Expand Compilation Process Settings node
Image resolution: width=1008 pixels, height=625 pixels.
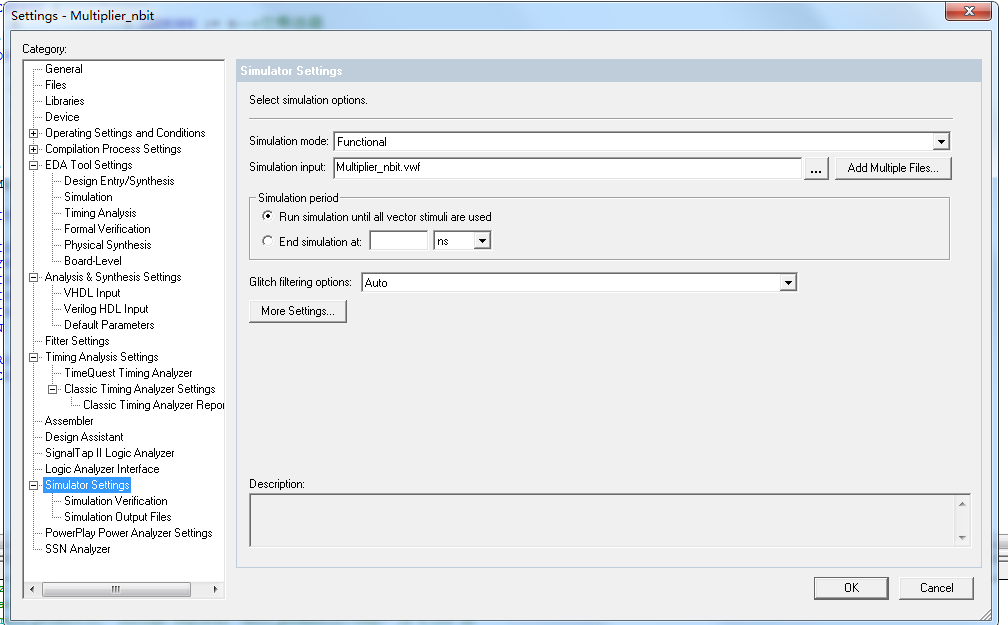pos(33,149)
